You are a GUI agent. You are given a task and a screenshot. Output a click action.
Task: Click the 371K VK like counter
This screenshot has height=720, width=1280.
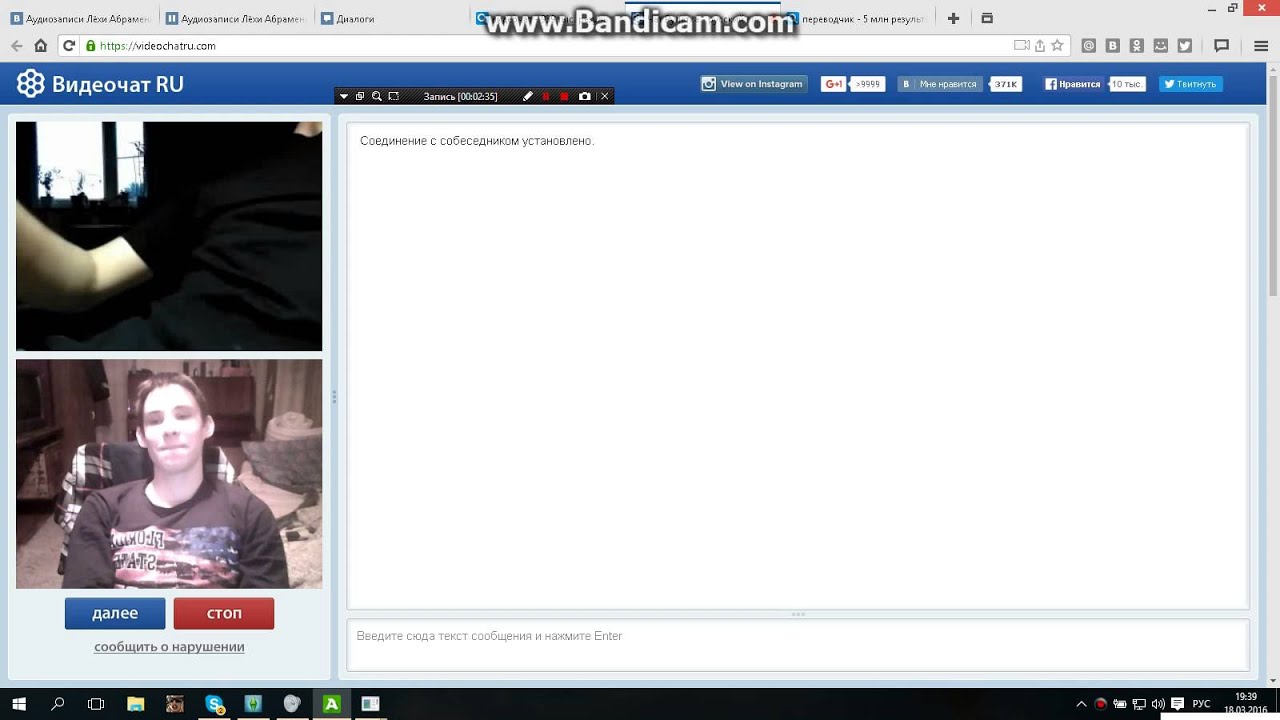(x=1006, y=84)
